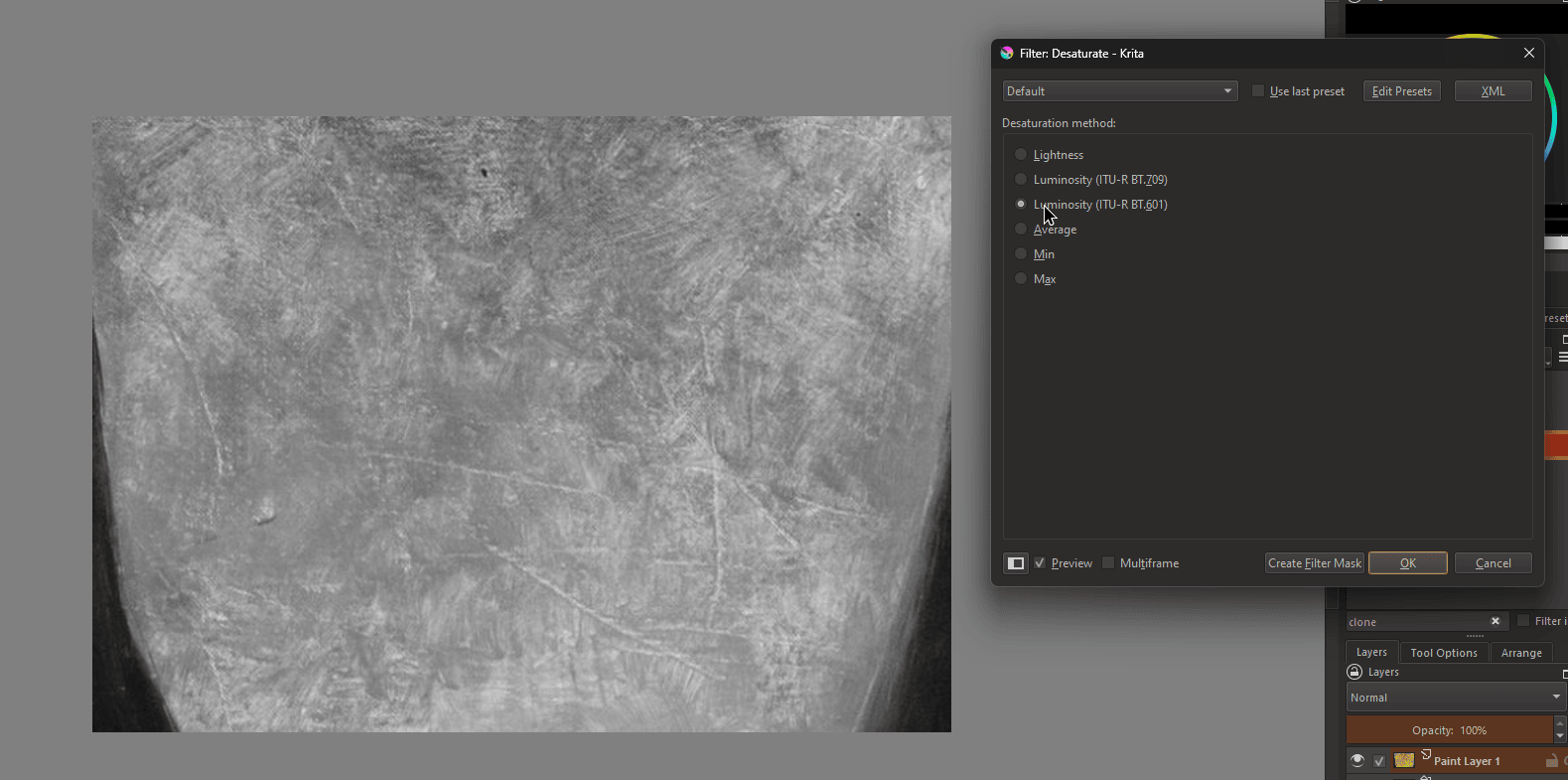Viewport: 1568px width, 780px height.
Task: Open the Normal blending mode dropdown
Action: point(1455,698)
